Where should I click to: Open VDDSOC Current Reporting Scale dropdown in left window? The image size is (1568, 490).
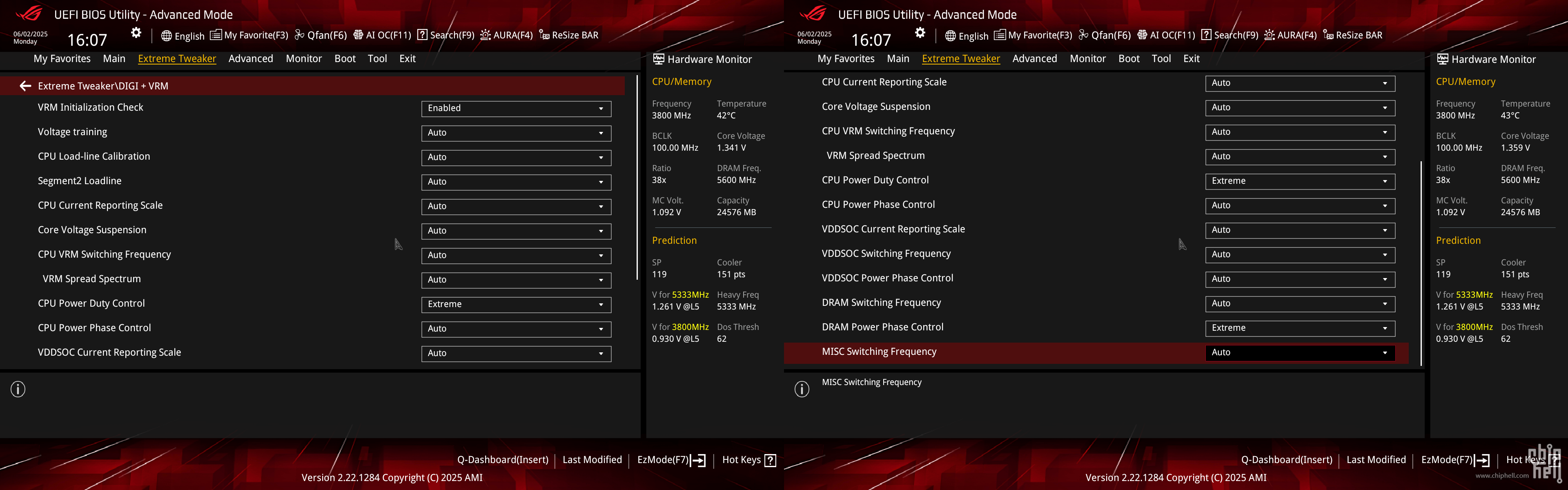[516, 353]
